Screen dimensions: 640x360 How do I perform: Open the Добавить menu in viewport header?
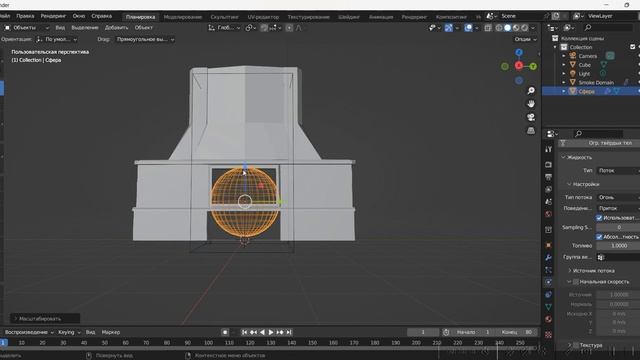[116, 28]
